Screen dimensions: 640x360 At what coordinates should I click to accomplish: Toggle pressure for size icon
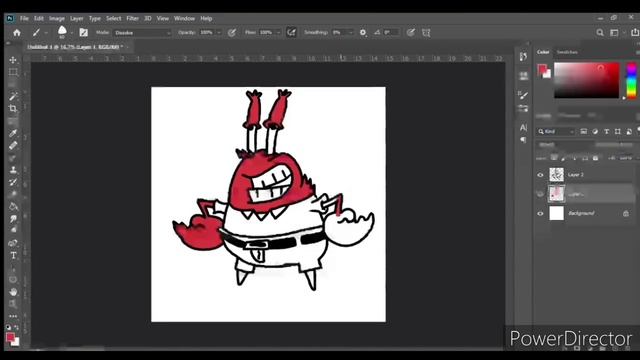[x=411, y=33]
